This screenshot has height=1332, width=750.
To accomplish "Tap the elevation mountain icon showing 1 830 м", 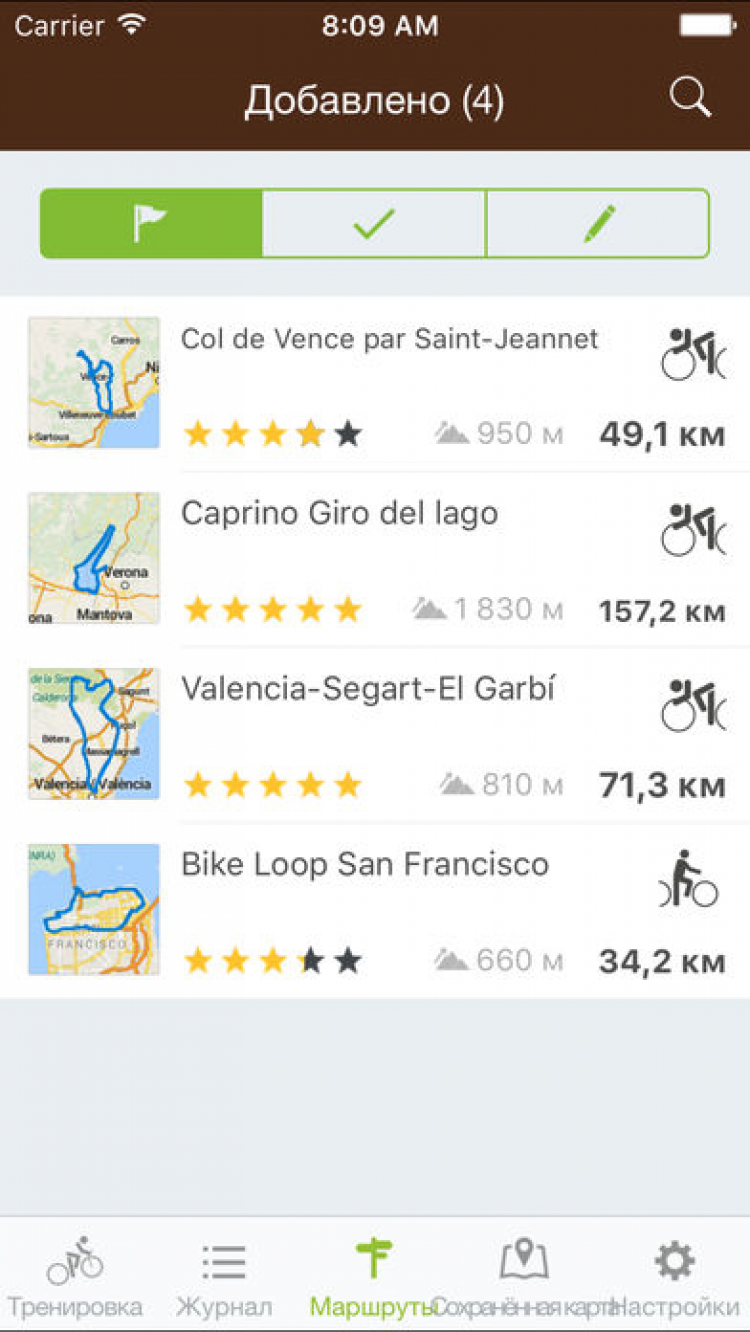I will (x=429, y=608).
